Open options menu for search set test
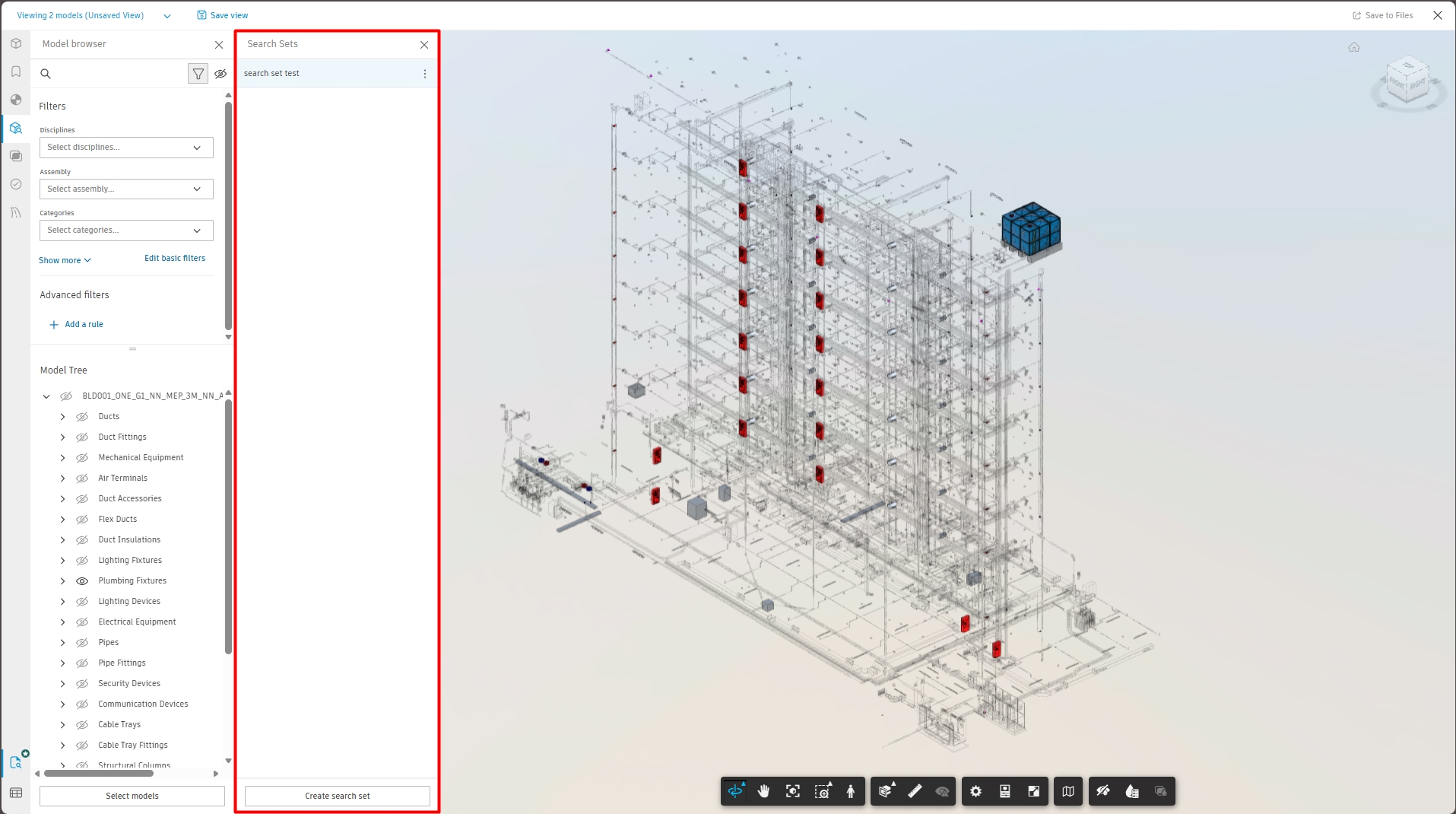The height and width of the screenshot is (814, 1456). (x=425, y=74)
